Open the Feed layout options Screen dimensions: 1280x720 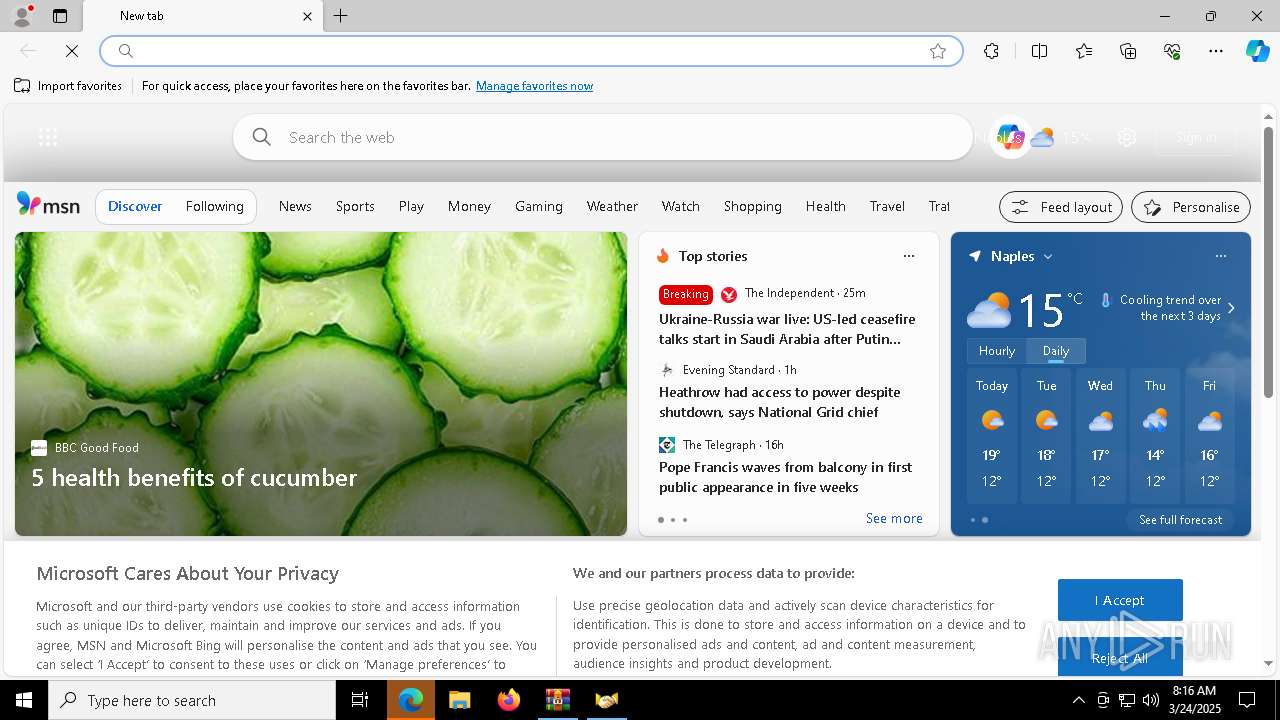click(x=1061, y=207)
